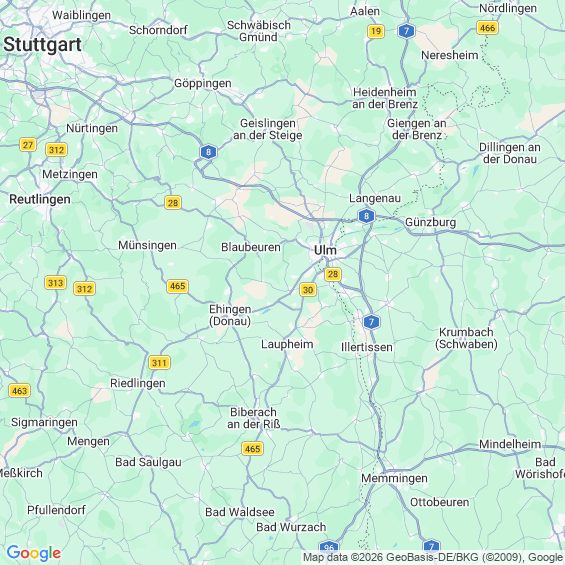Click the A7 highway shield near Illertissen
The height and width of the screenshot is (565, 565).
point(372,322)
